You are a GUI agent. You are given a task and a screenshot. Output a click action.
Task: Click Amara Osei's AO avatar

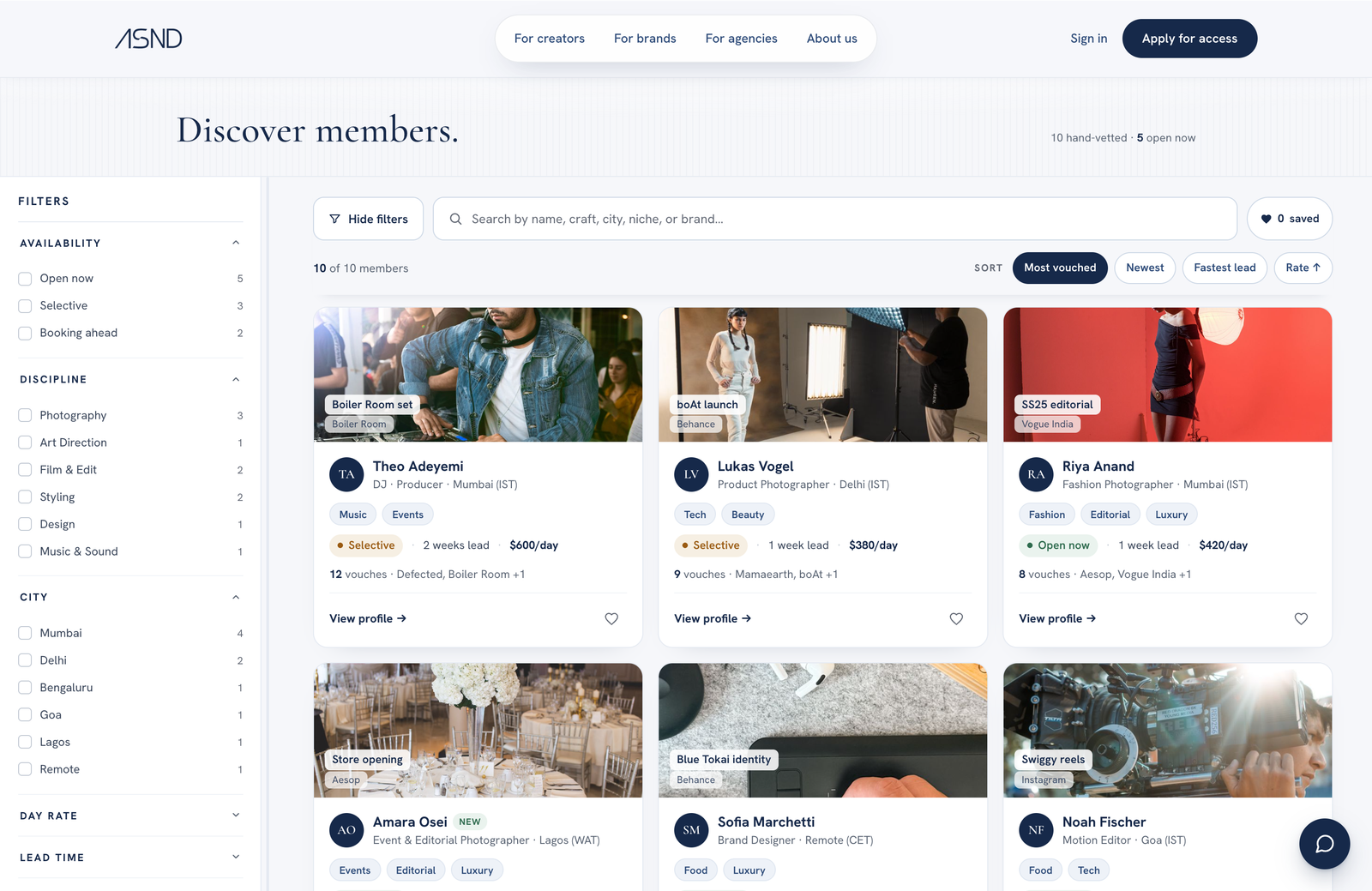346,830
